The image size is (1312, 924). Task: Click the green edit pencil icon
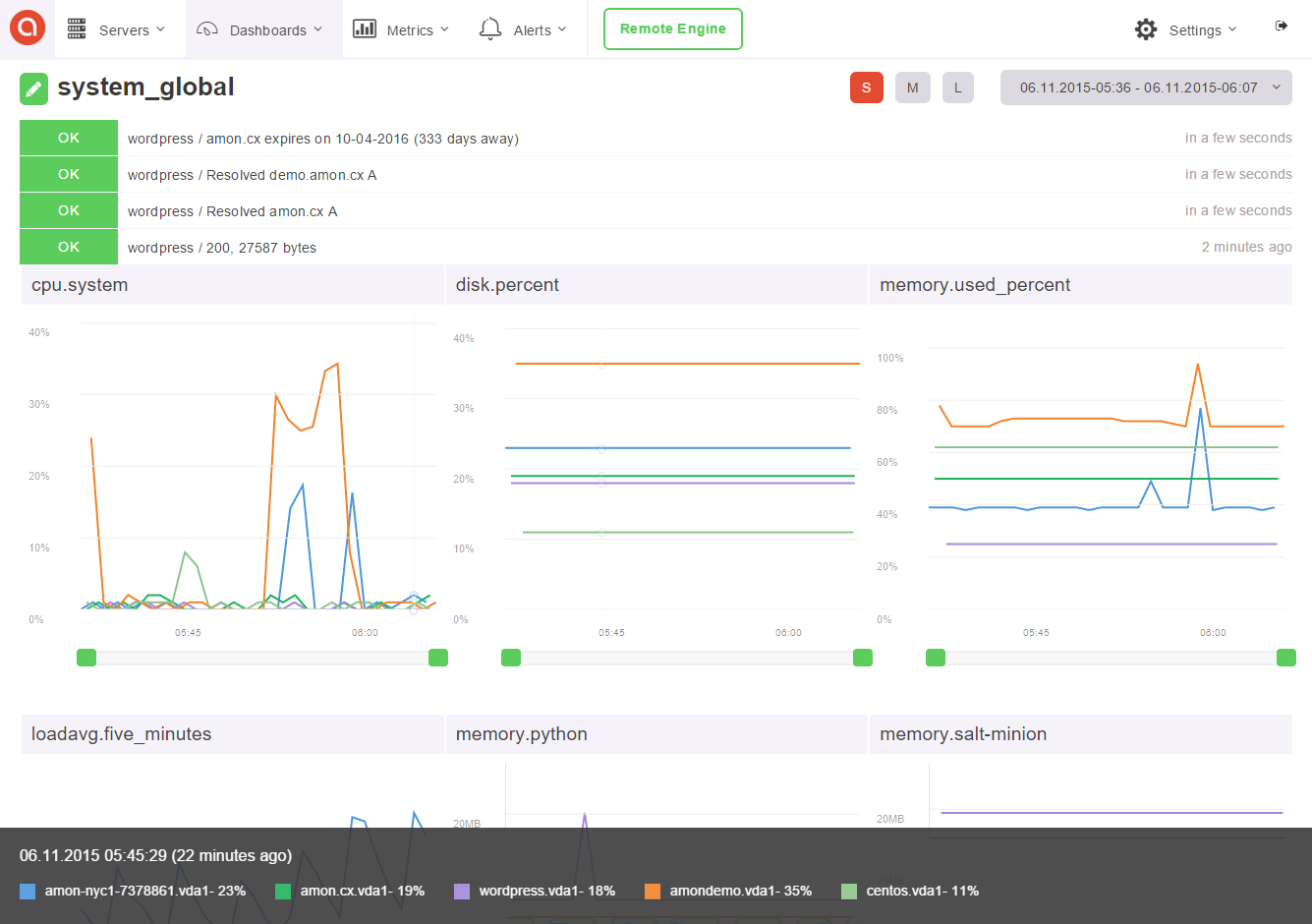(x=33, y=89)
